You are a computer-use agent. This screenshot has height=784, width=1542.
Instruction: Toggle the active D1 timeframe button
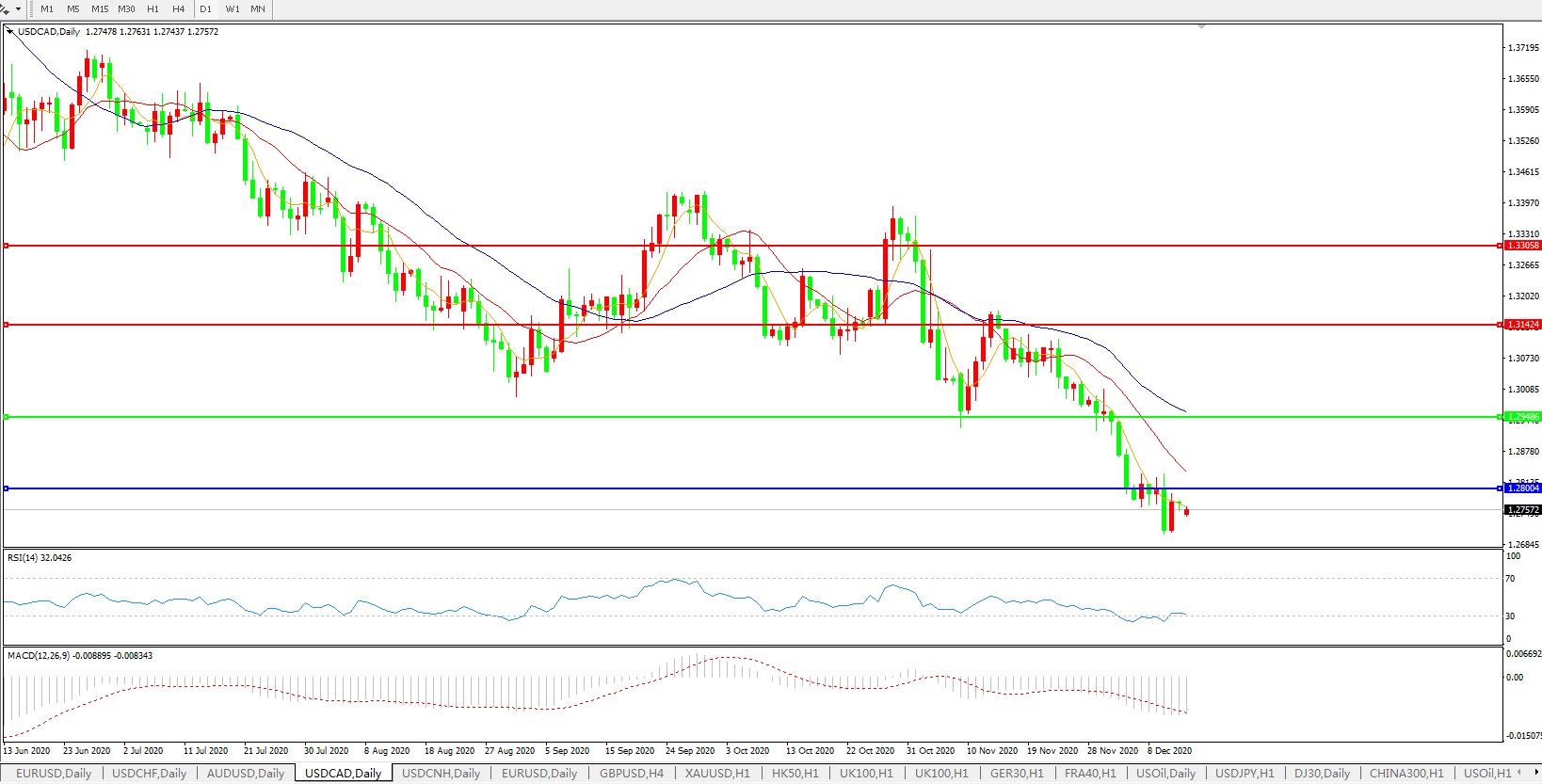(205, 9)
